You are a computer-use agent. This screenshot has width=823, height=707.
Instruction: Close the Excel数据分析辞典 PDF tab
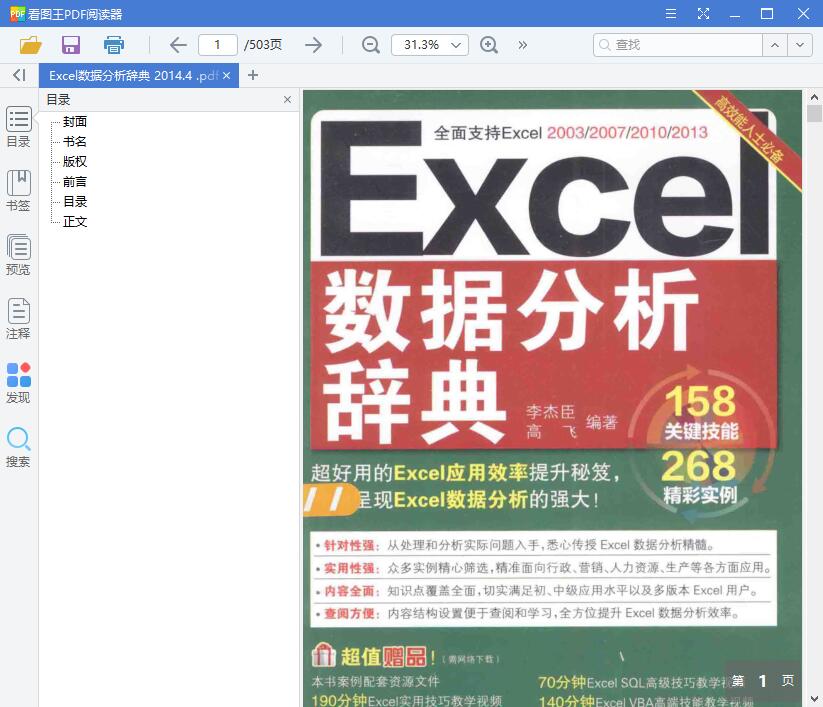[x=227, y=76]
